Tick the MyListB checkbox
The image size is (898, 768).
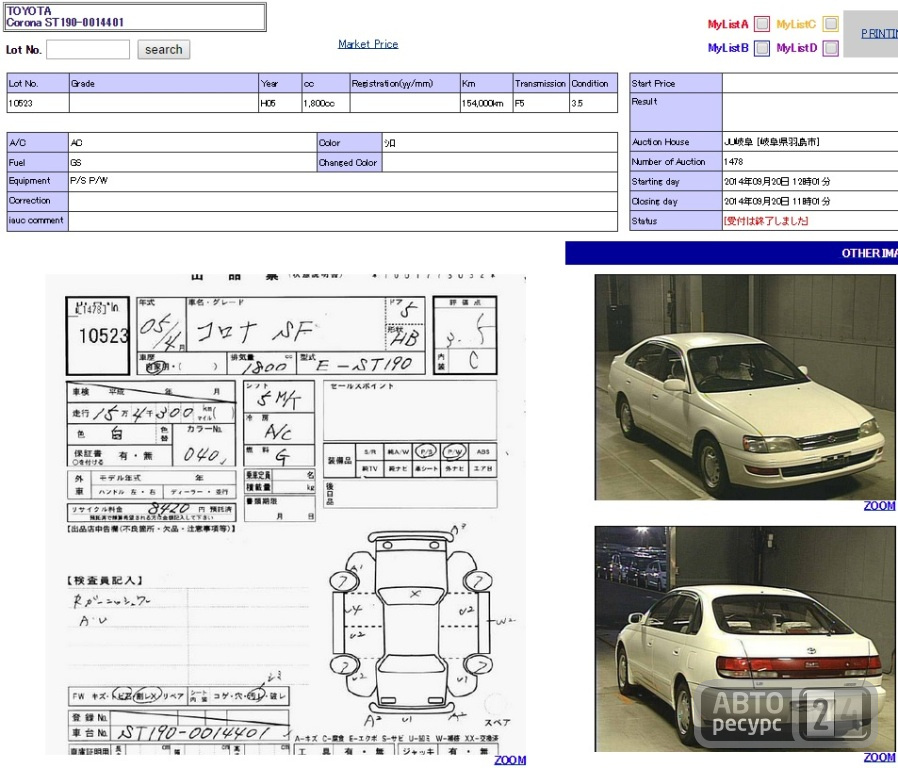tap(762, 48)
